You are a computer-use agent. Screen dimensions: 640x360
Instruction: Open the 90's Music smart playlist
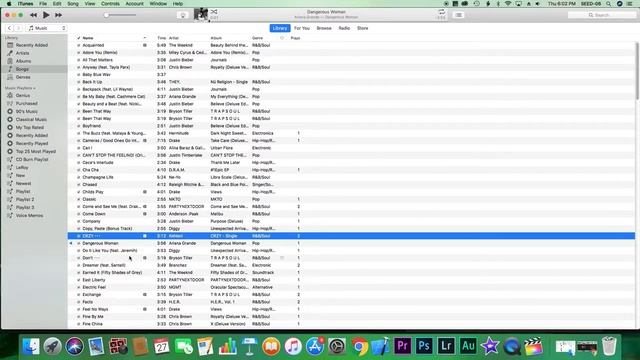click(x=27, y=111)
